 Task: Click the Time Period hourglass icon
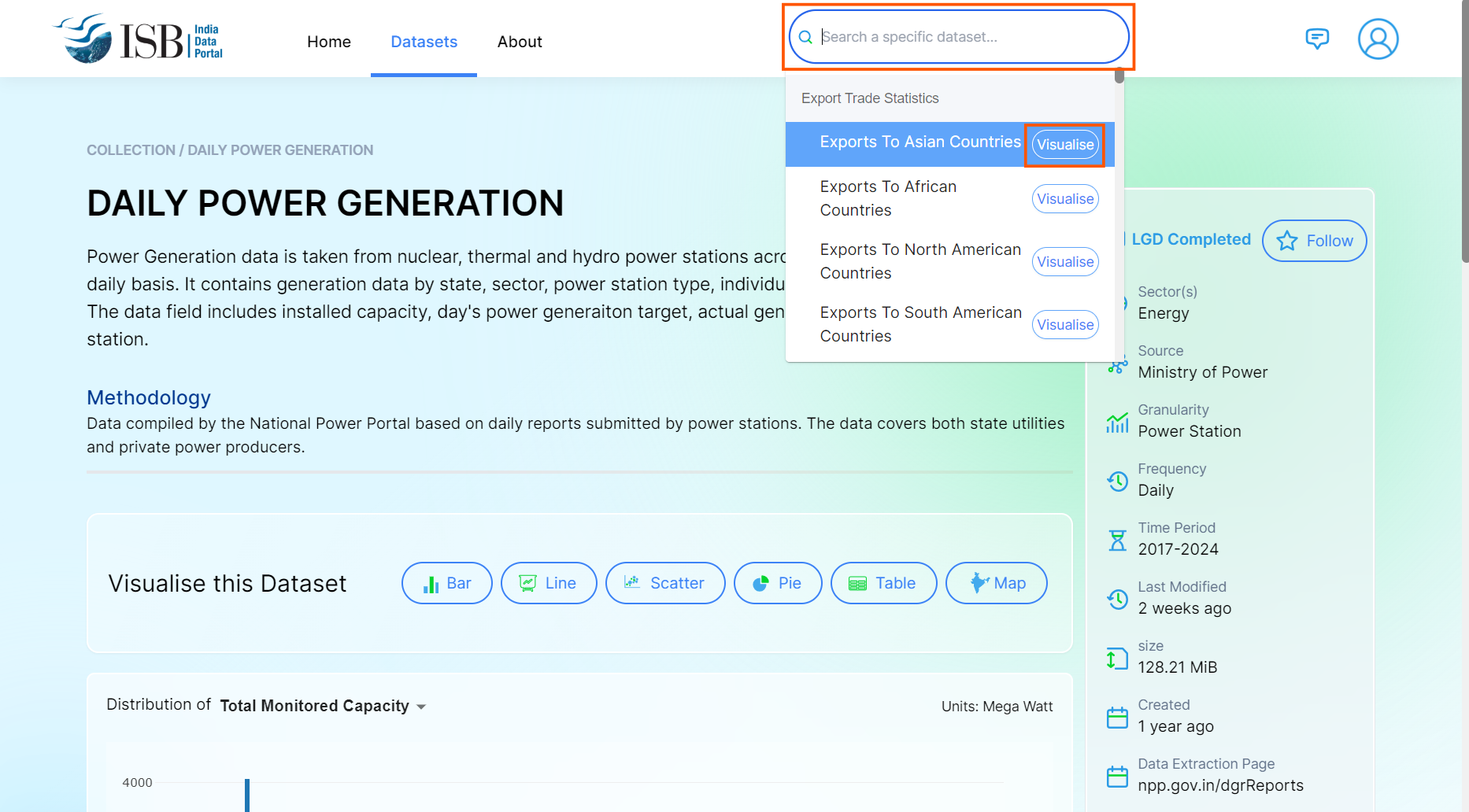click(x=1117, y=540)
